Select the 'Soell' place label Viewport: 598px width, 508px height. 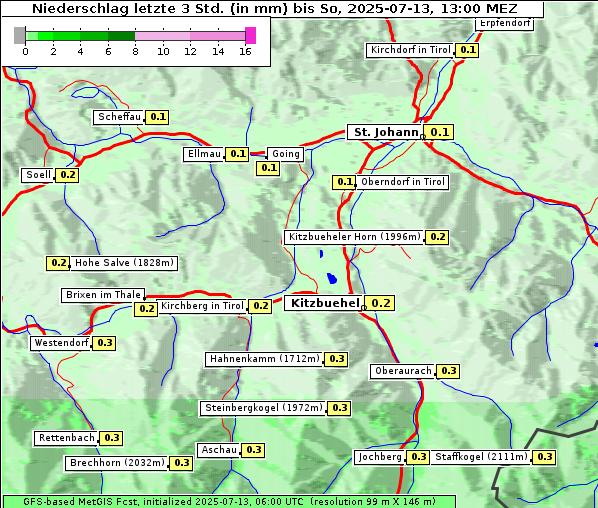pyautogui.click(x=38, y=175)
